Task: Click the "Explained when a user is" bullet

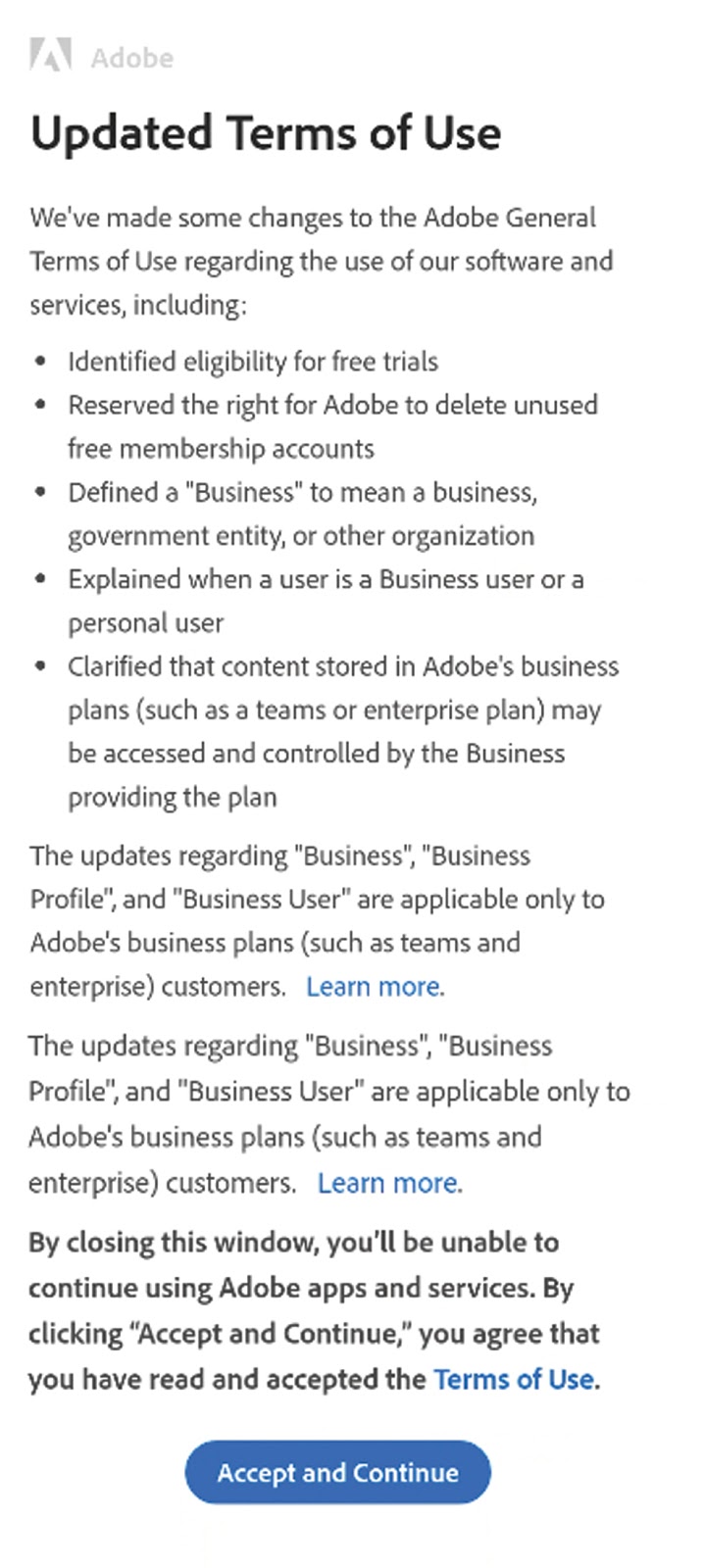Action: [x=326, y=579]
